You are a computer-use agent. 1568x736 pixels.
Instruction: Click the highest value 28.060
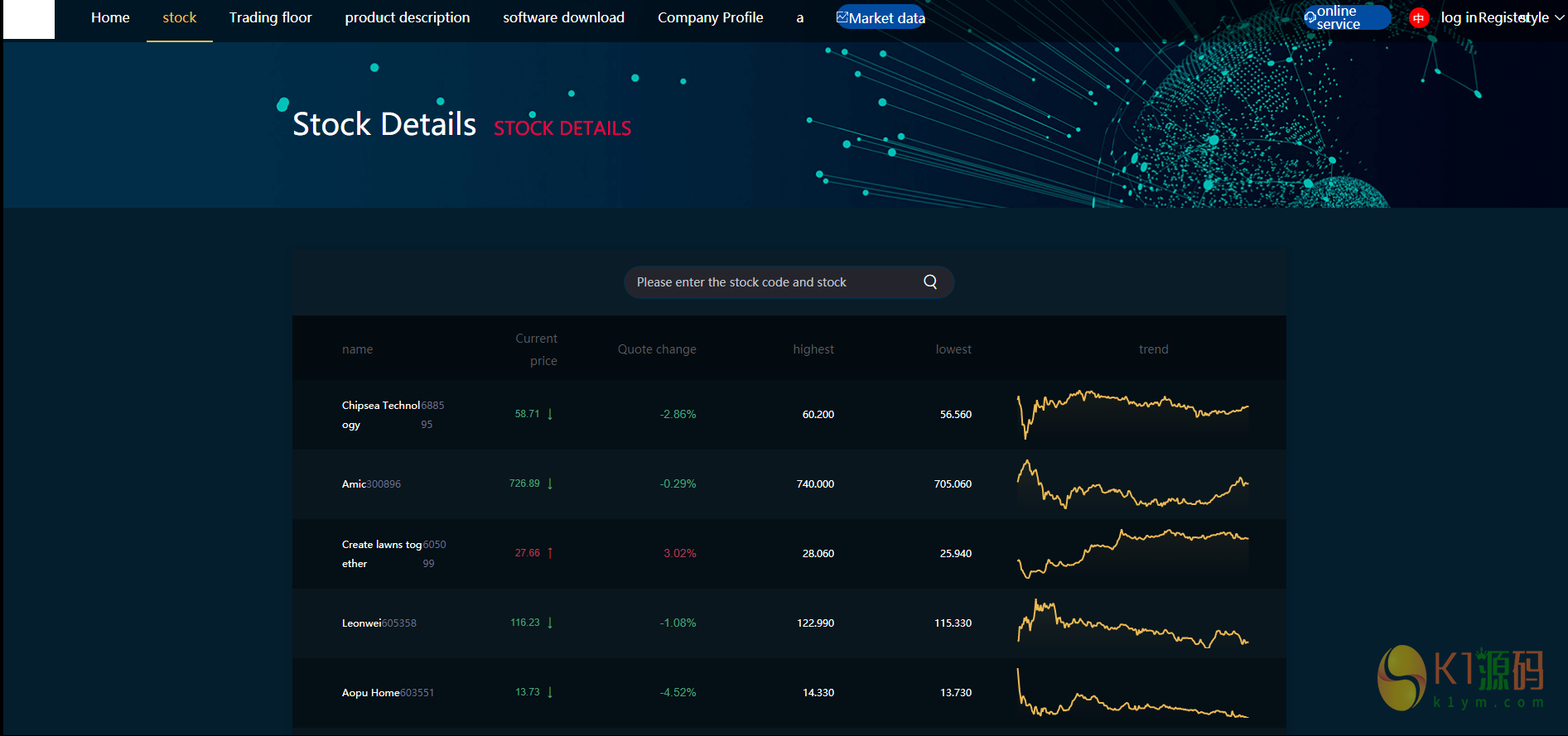(x=818, y=553)
